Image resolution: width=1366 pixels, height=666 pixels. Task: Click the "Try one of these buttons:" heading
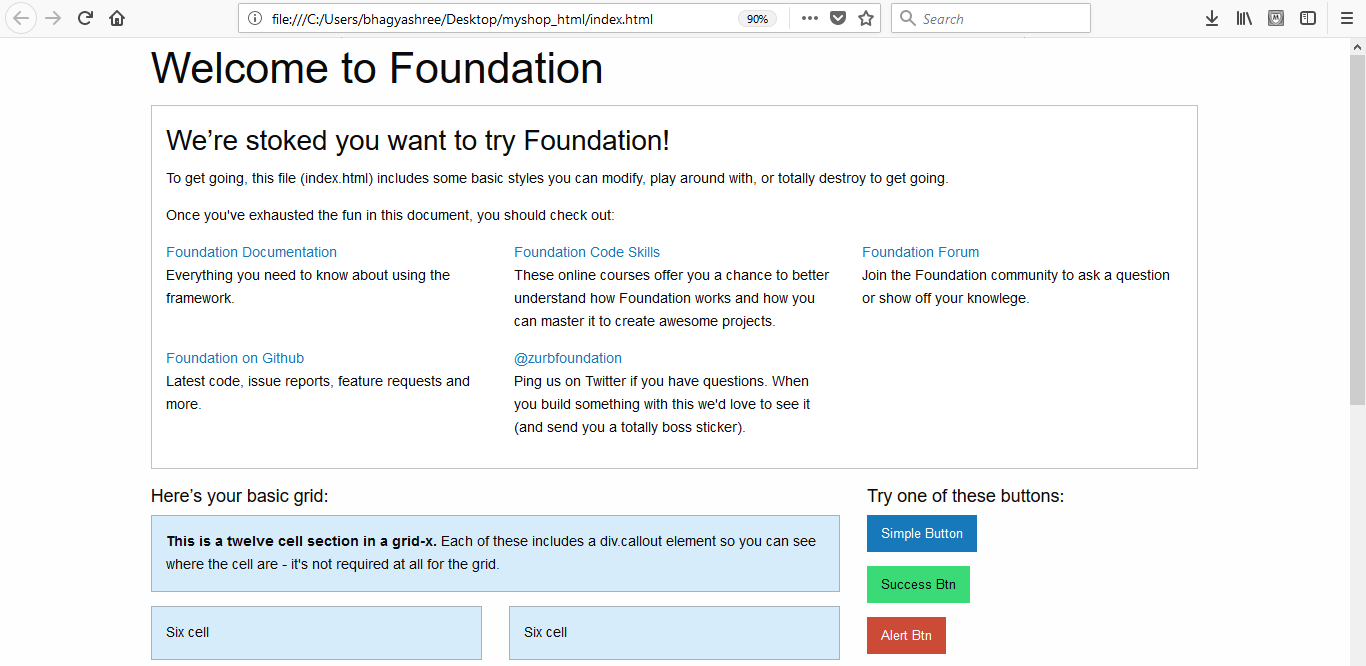965,496
